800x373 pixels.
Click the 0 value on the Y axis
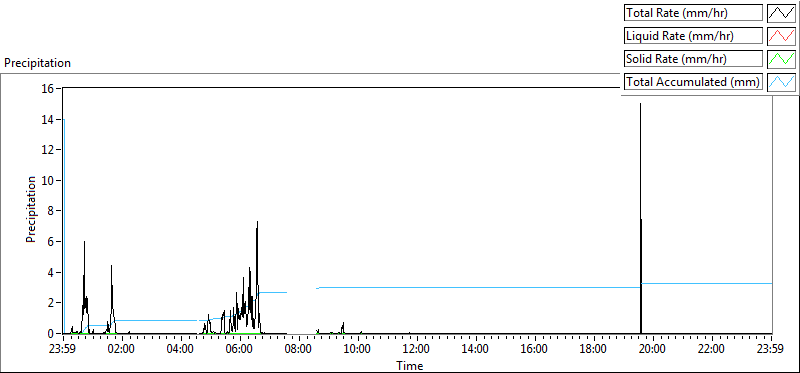point(52,333)
